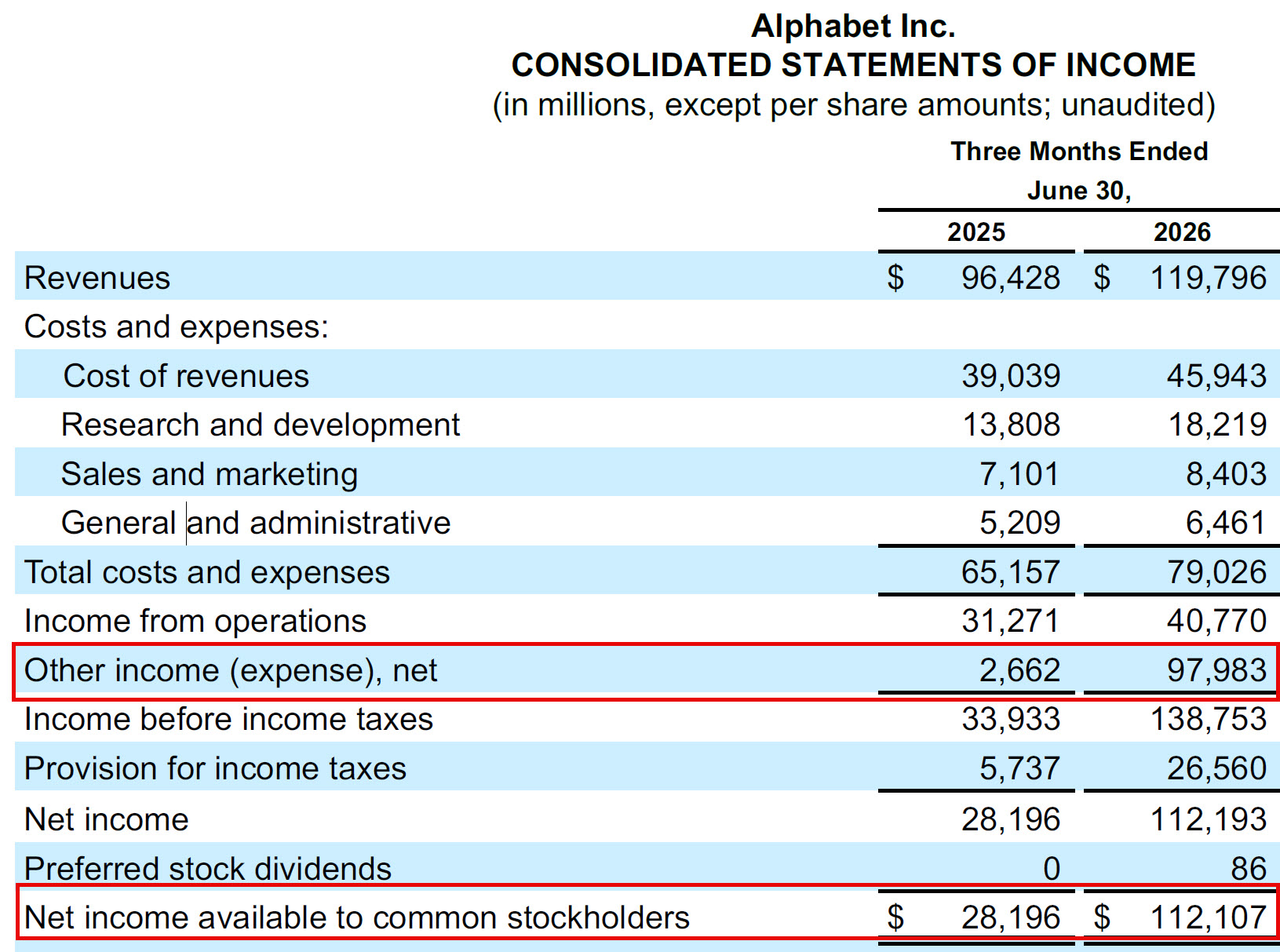Click the 'General and administrative' label

256,523
